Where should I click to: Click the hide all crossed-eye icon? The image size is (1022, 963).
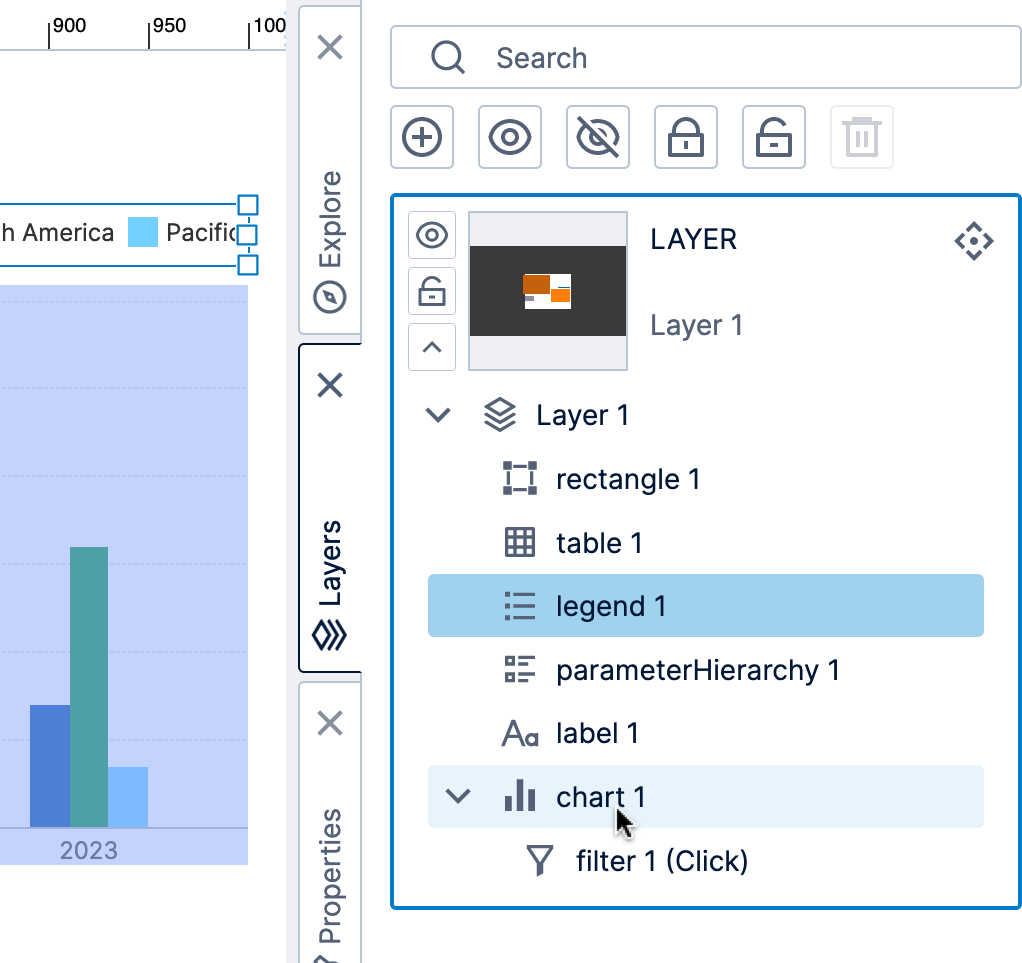(x=598, y=137)
